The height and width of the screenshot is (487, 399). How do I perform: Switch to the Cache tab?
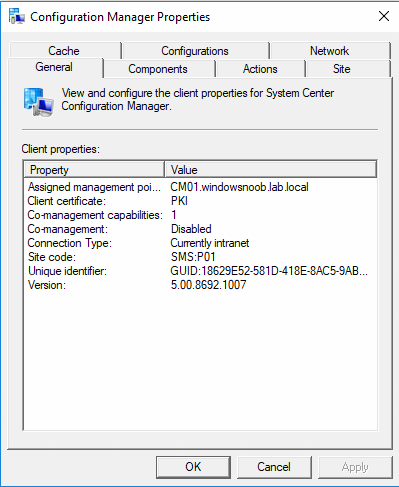pyautogui.click(x=65, y=51)
